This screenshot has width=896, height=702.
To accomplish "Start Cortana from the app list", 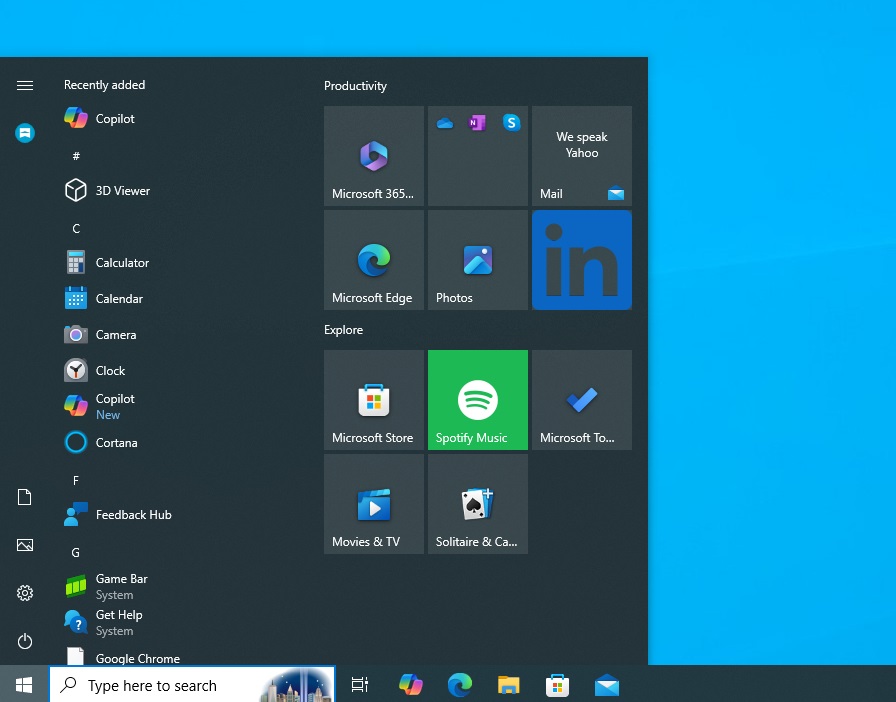I will click(x=116, y=442).
